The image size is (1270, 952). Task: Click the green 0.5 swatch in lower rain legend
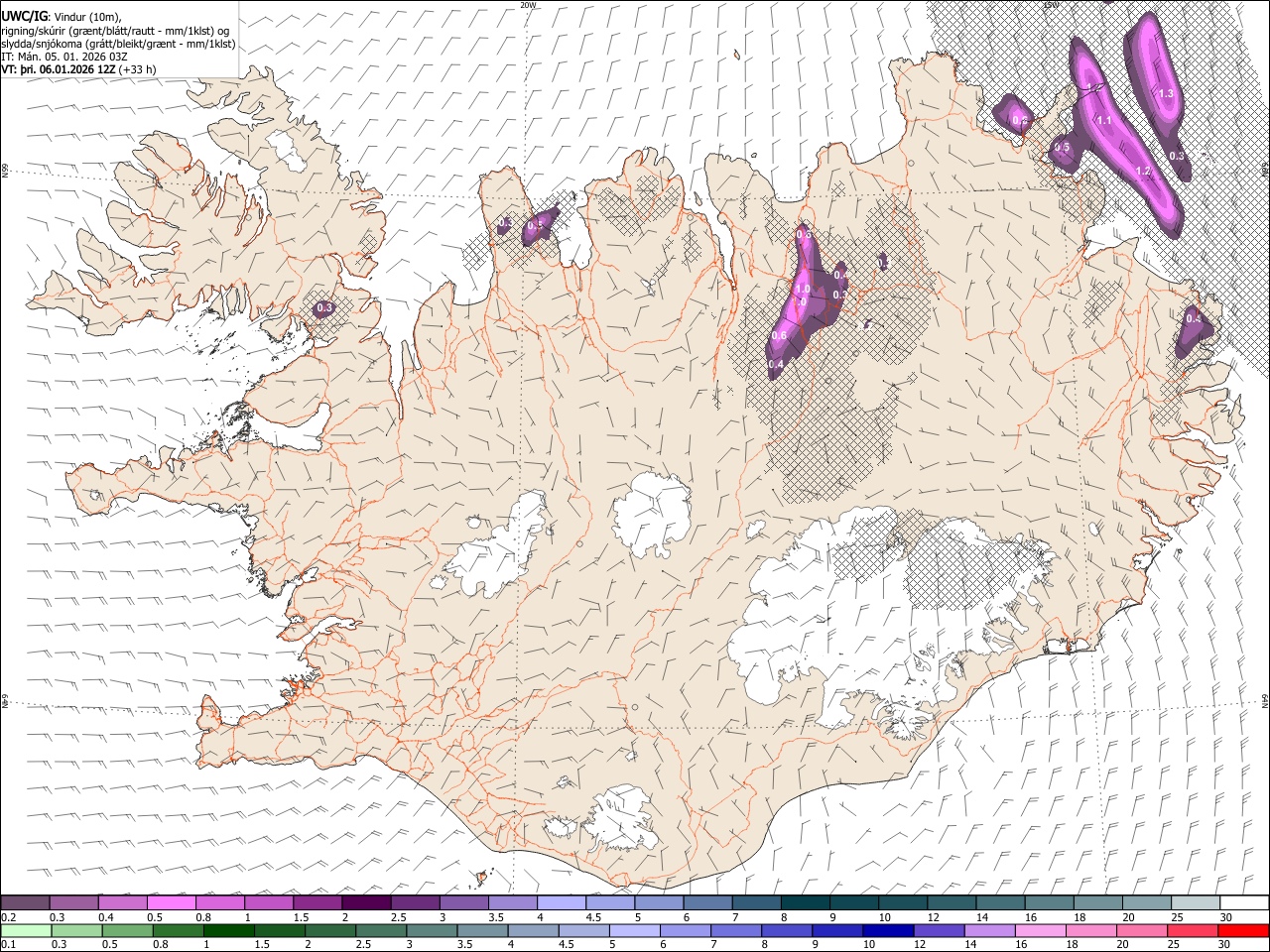(x=128, y=930)
